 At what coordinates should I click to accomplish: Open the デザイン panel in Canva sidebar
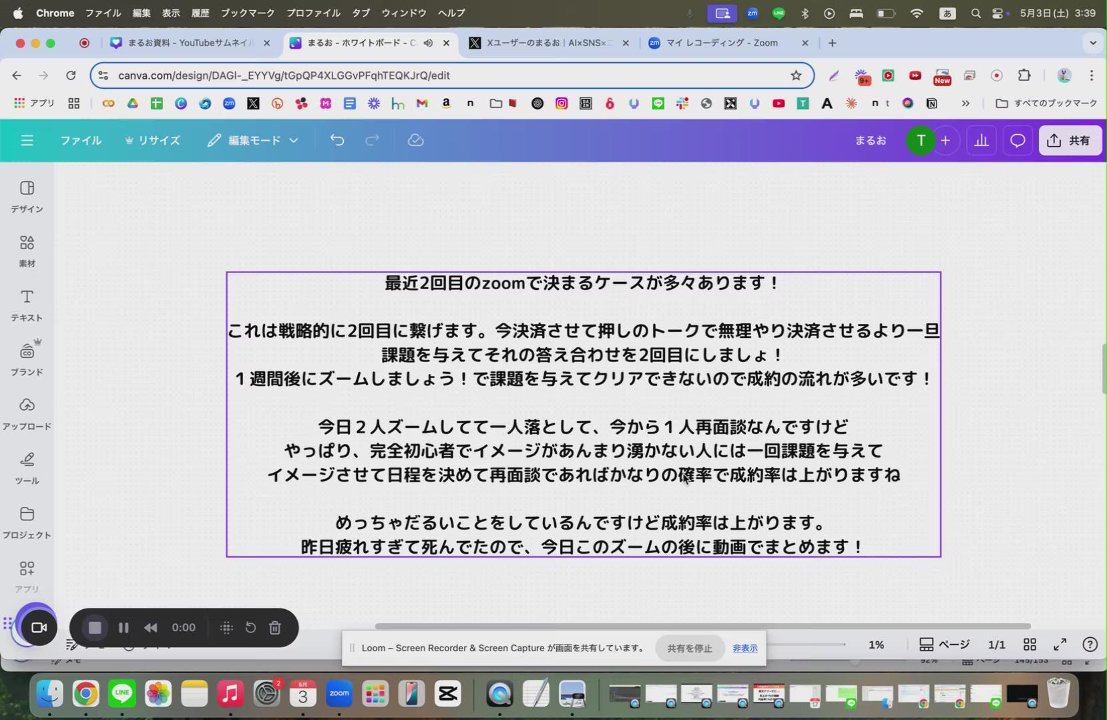pyautogui.click(x=27, y=196)
